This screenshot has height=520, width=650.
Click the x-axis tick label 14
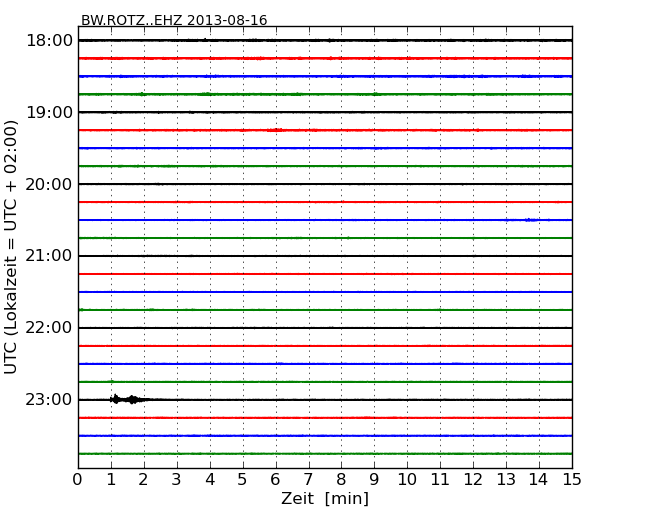pyautogui.click(x=539, y=479)
